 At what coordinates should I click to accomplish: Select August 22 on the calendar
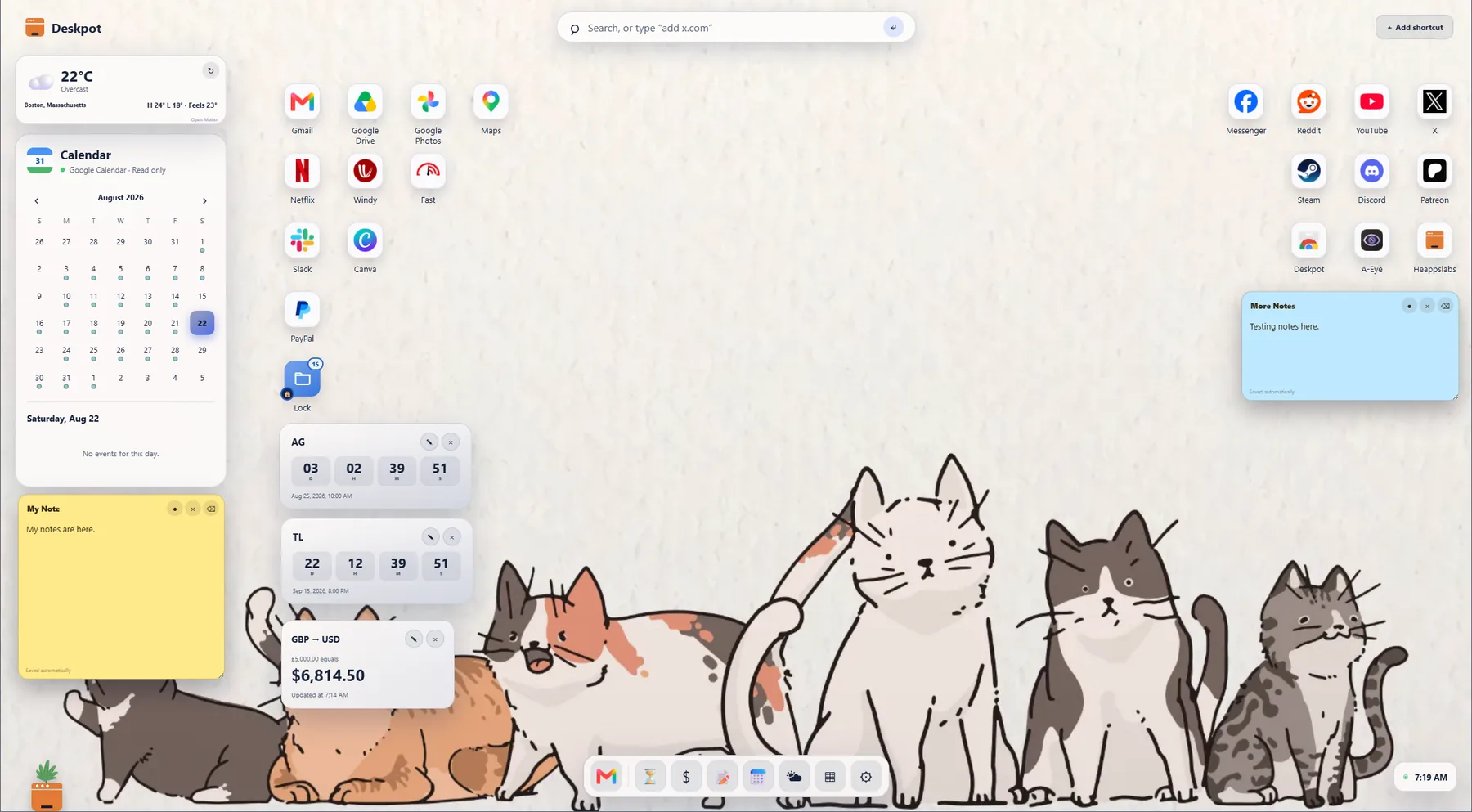tap(202, 323)
